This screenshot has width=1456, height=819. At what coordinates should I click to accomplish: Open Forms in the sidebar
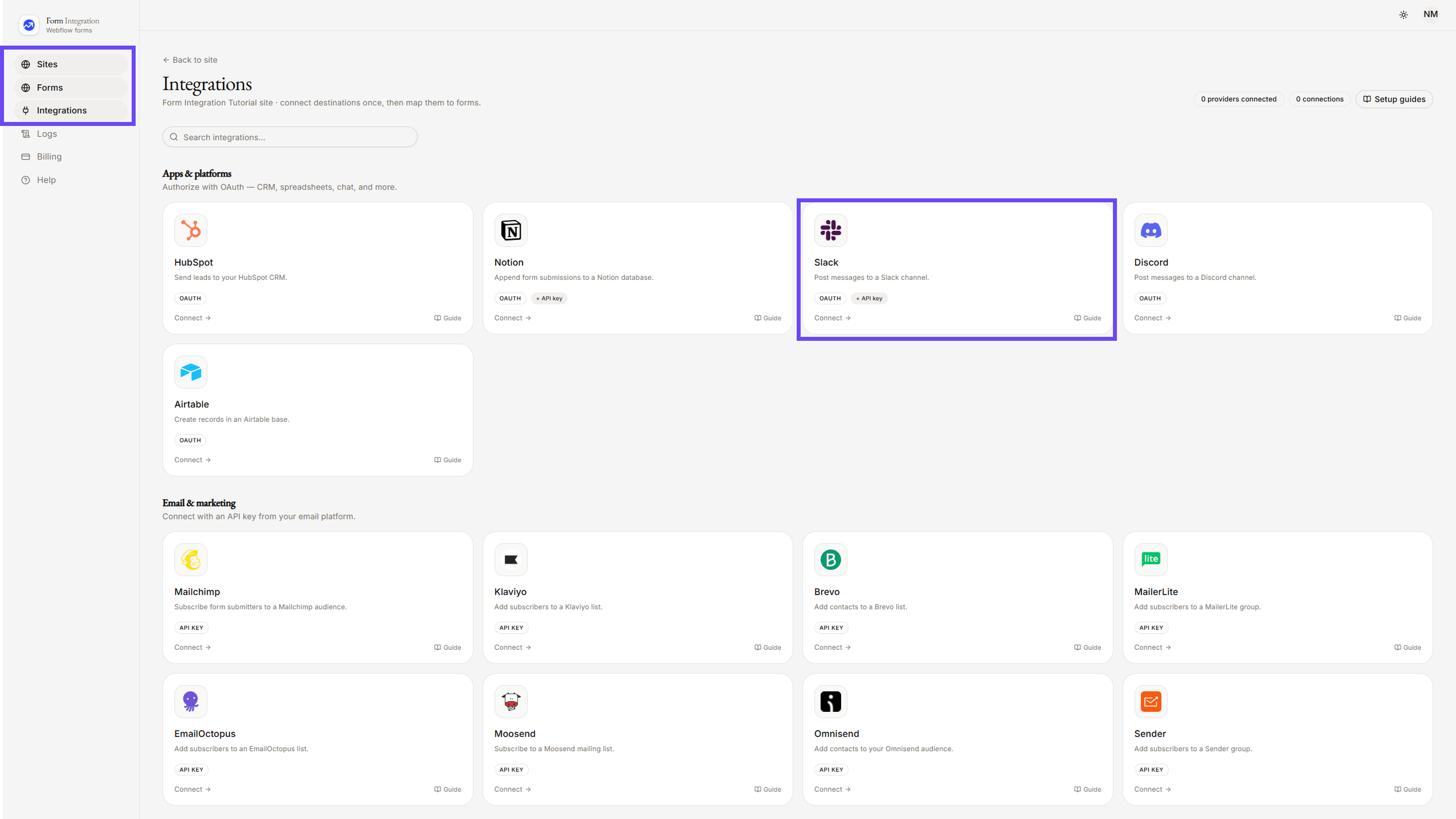(71, 88)
